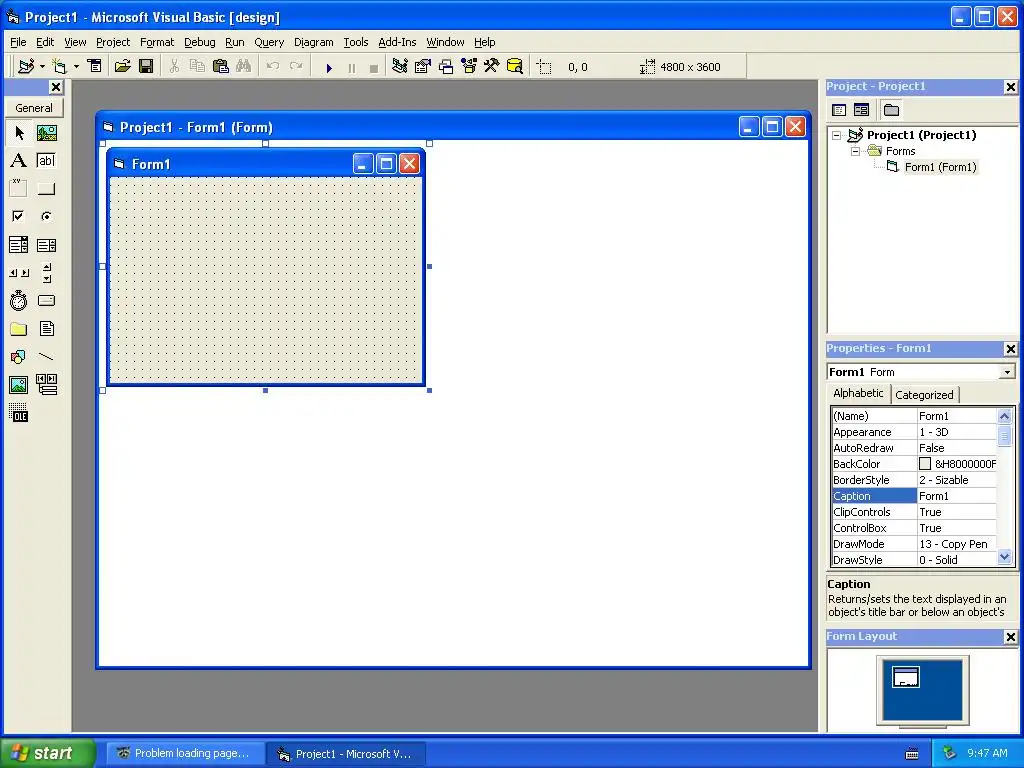Click the Break pause button in toolbar
The height and width of the screenshot is (768, 1024).
click(352, 67)
